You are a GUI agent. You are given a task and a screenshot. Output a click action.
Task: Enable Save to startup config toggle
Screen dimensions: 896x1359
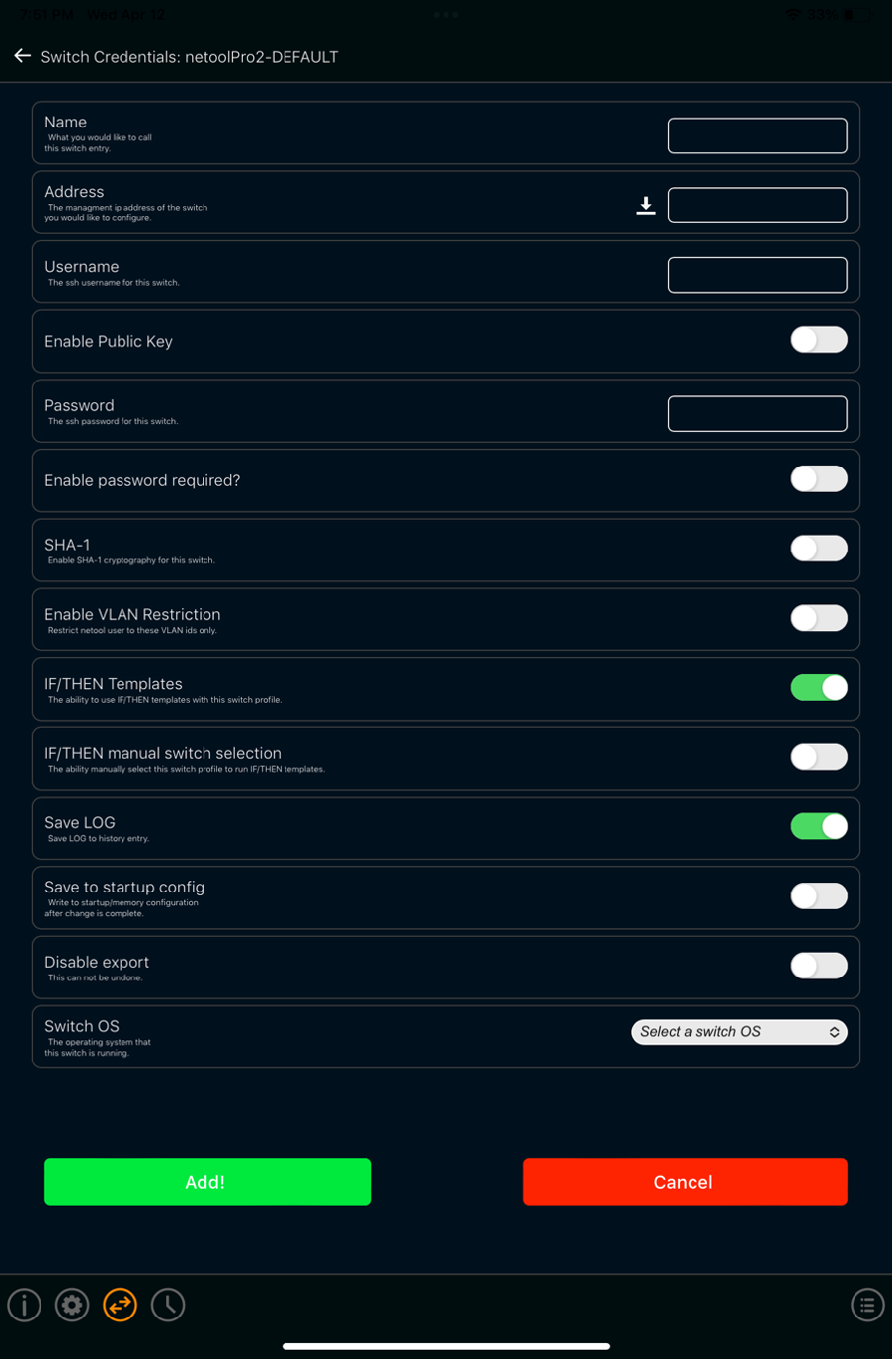(x=819, y=895)
